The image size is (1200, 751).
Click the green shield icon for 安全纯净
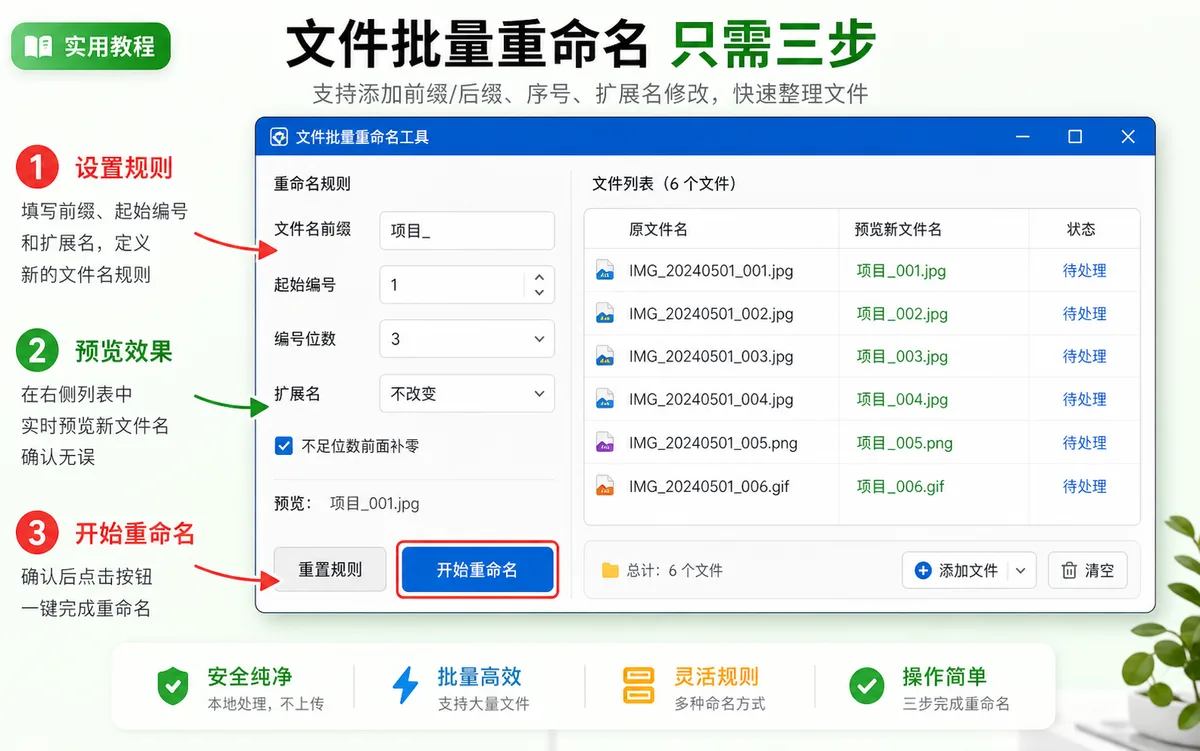click(173, 686)
